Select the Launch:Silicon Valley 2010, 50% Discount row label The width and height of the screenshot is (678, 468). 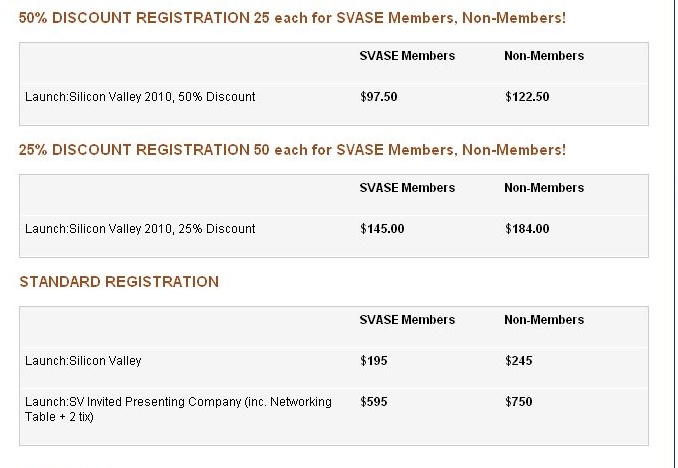pos(140,97)
